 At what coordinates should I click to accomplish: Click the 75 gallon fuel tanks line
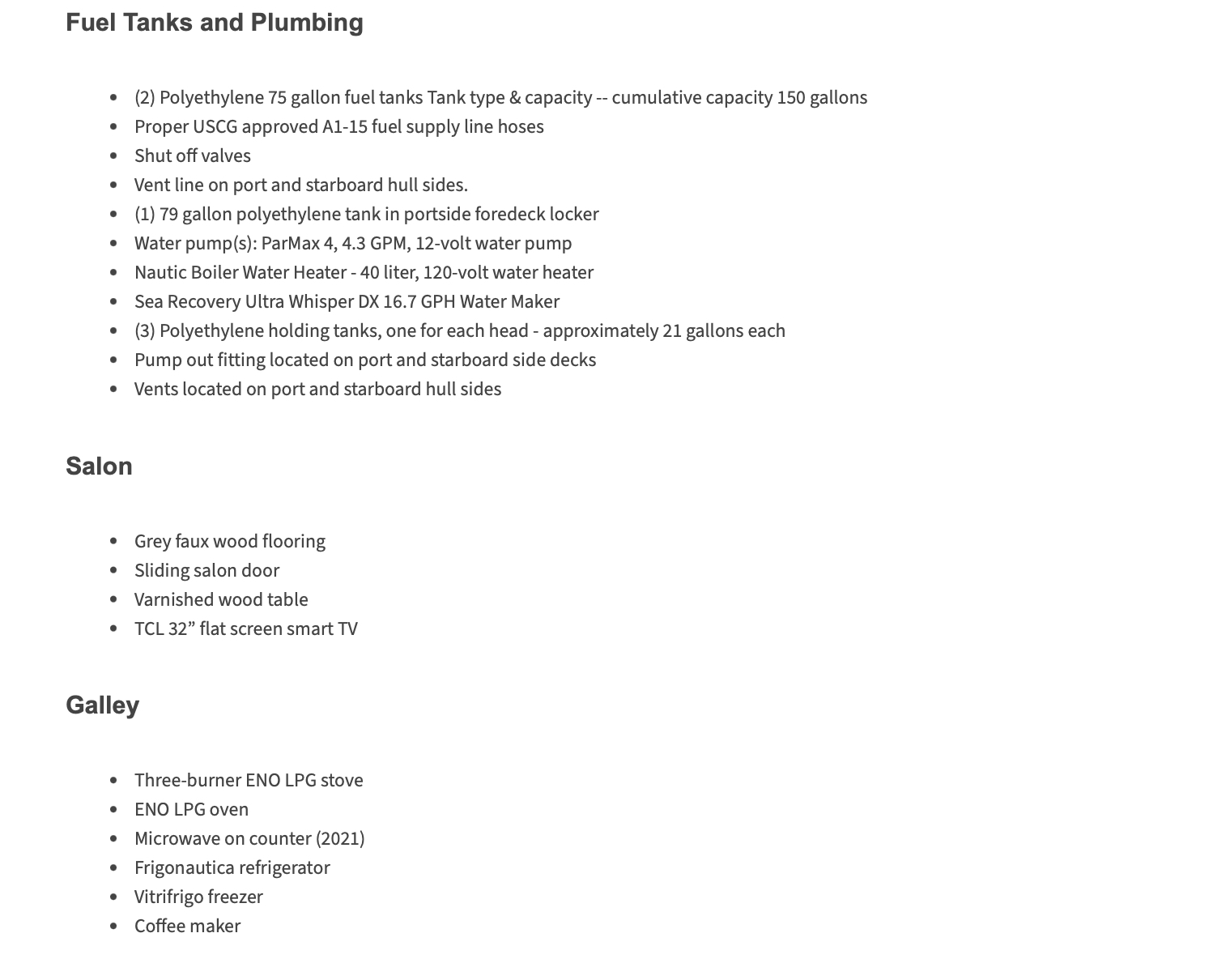pos(500,98)
